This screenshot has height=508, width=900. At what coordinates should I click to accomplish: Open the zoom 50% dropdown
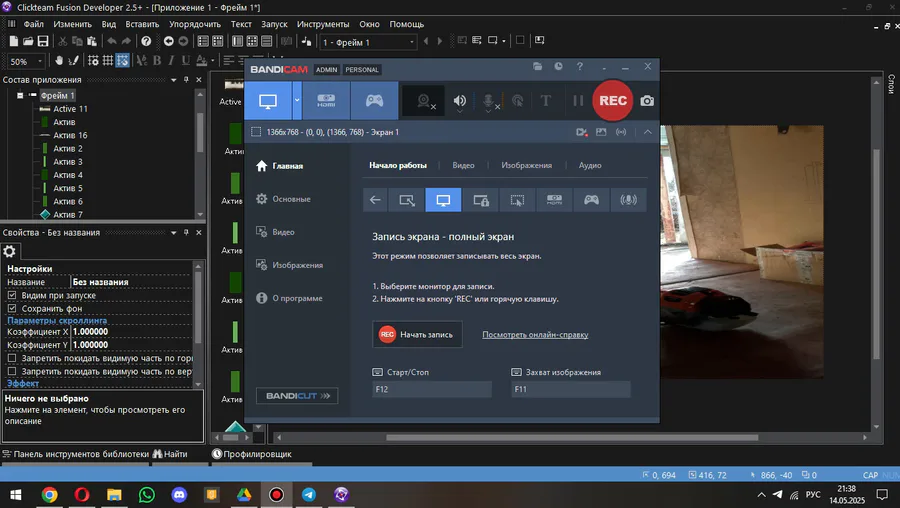coord(40,61)
